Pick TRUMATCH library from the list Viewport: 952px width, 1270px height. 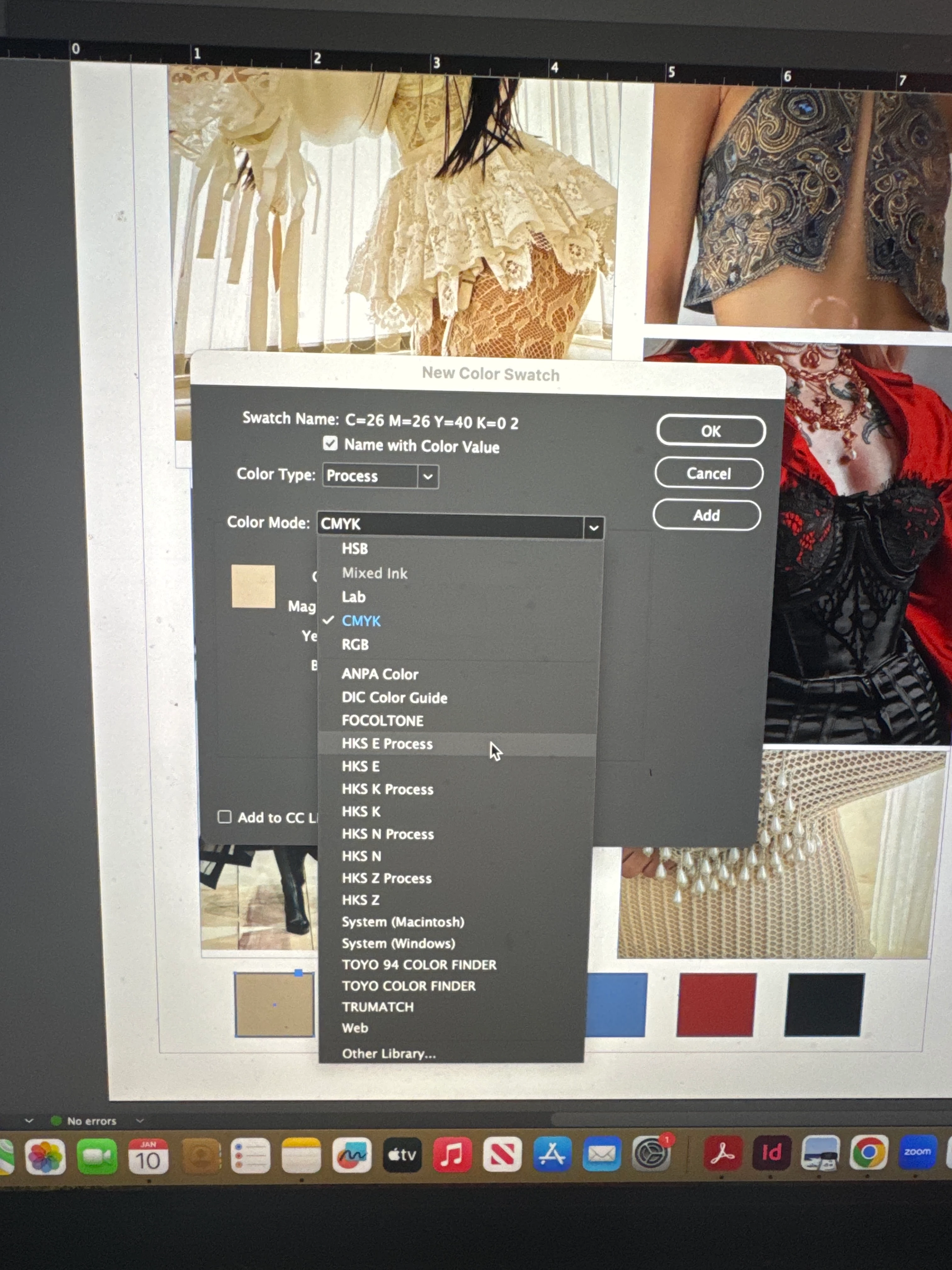click(377, 1006)
